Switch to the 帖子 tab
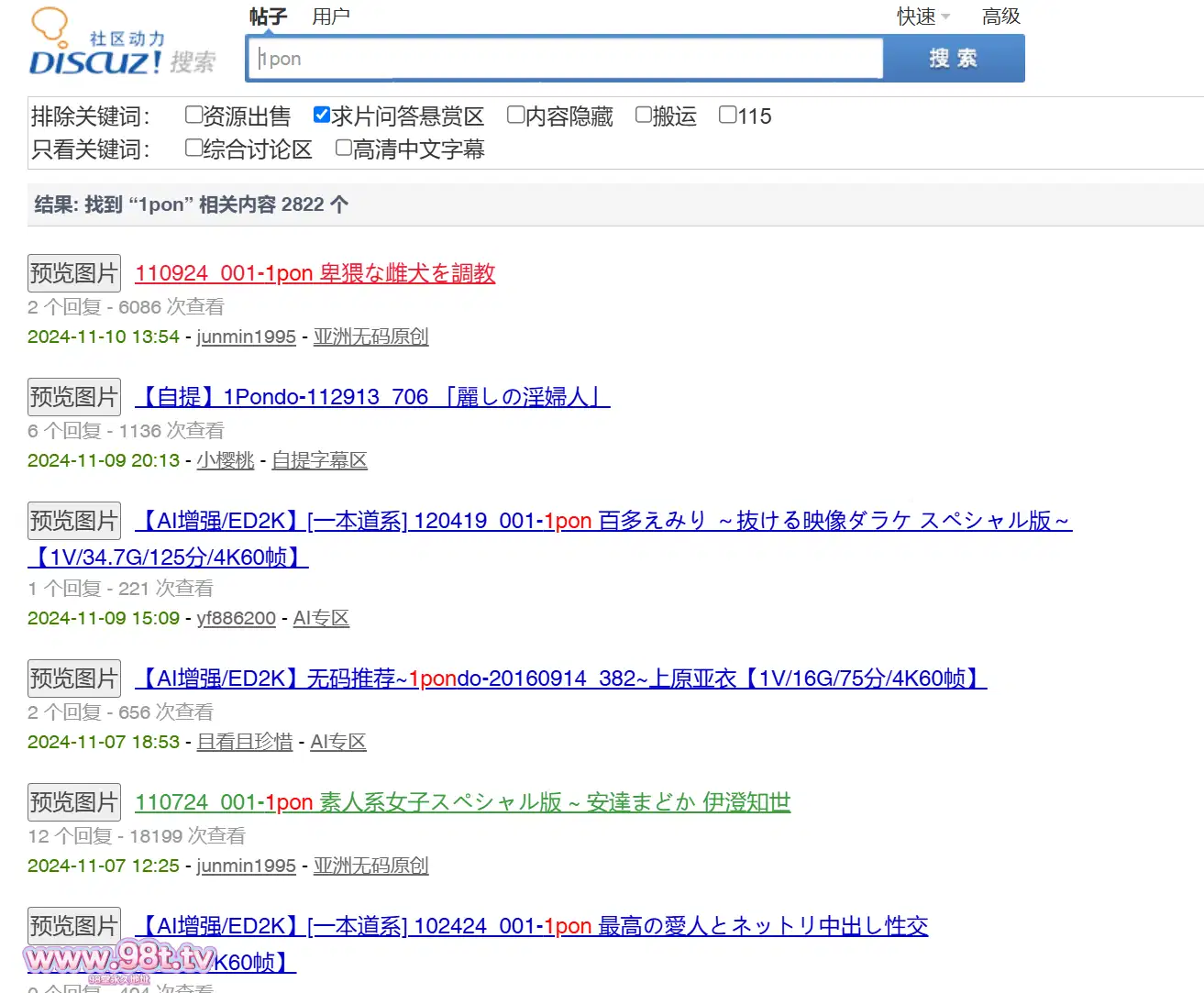Viewport: 1204px width, 993px height. pos(268,17)
